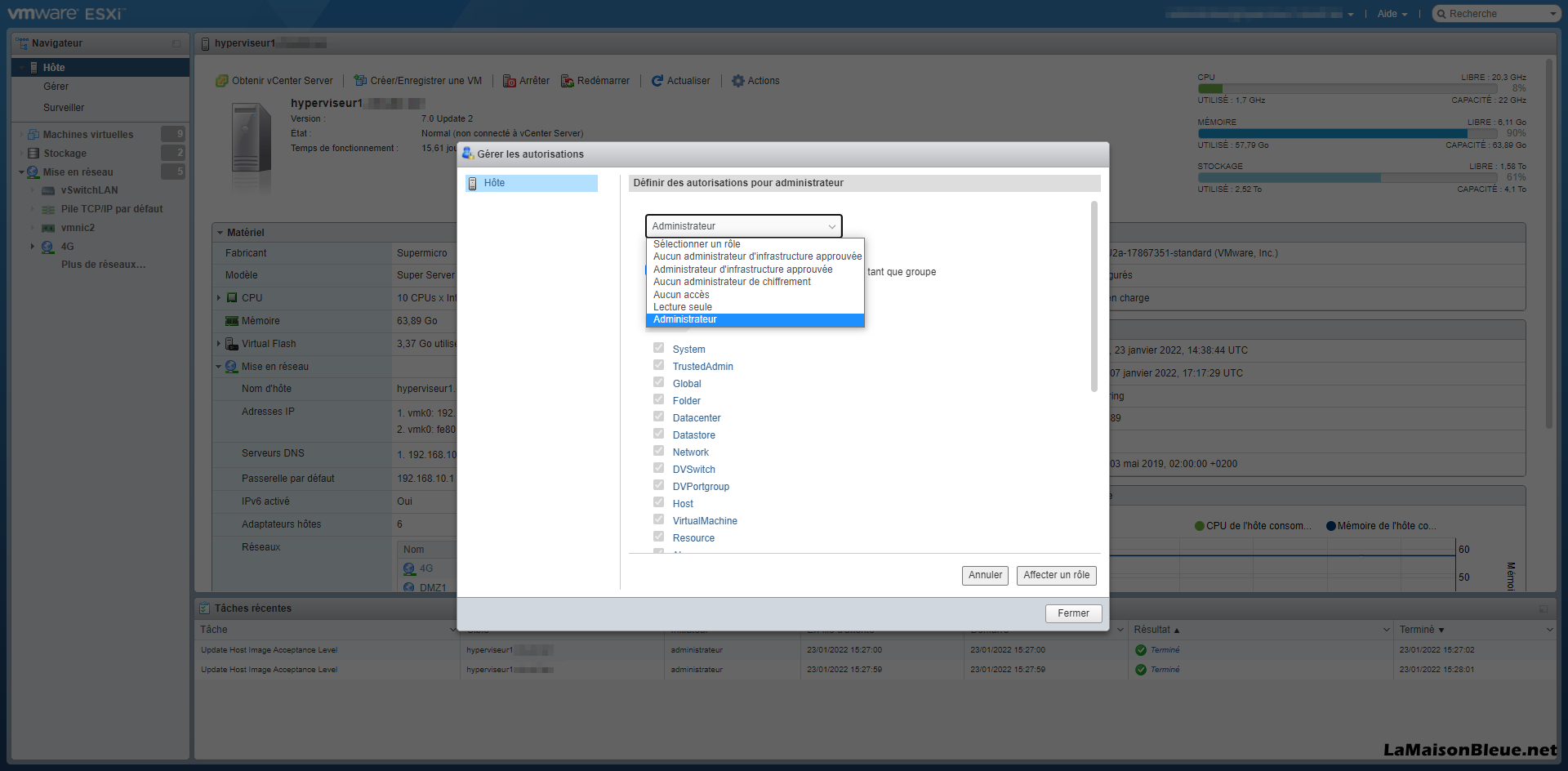Screen dimensions: 1568x771
Task: Click the Arrêter host icon
Action: (510, 81)
